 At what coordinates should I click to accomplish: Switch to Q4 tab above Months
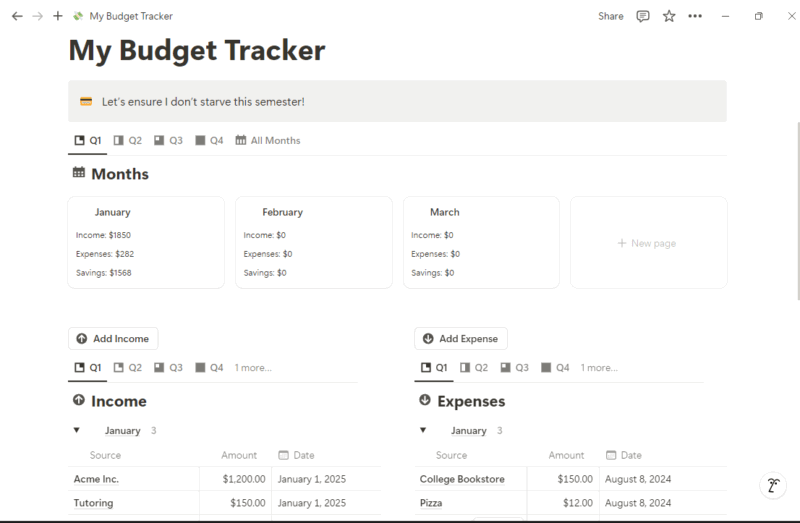click(x=209, y=141)
